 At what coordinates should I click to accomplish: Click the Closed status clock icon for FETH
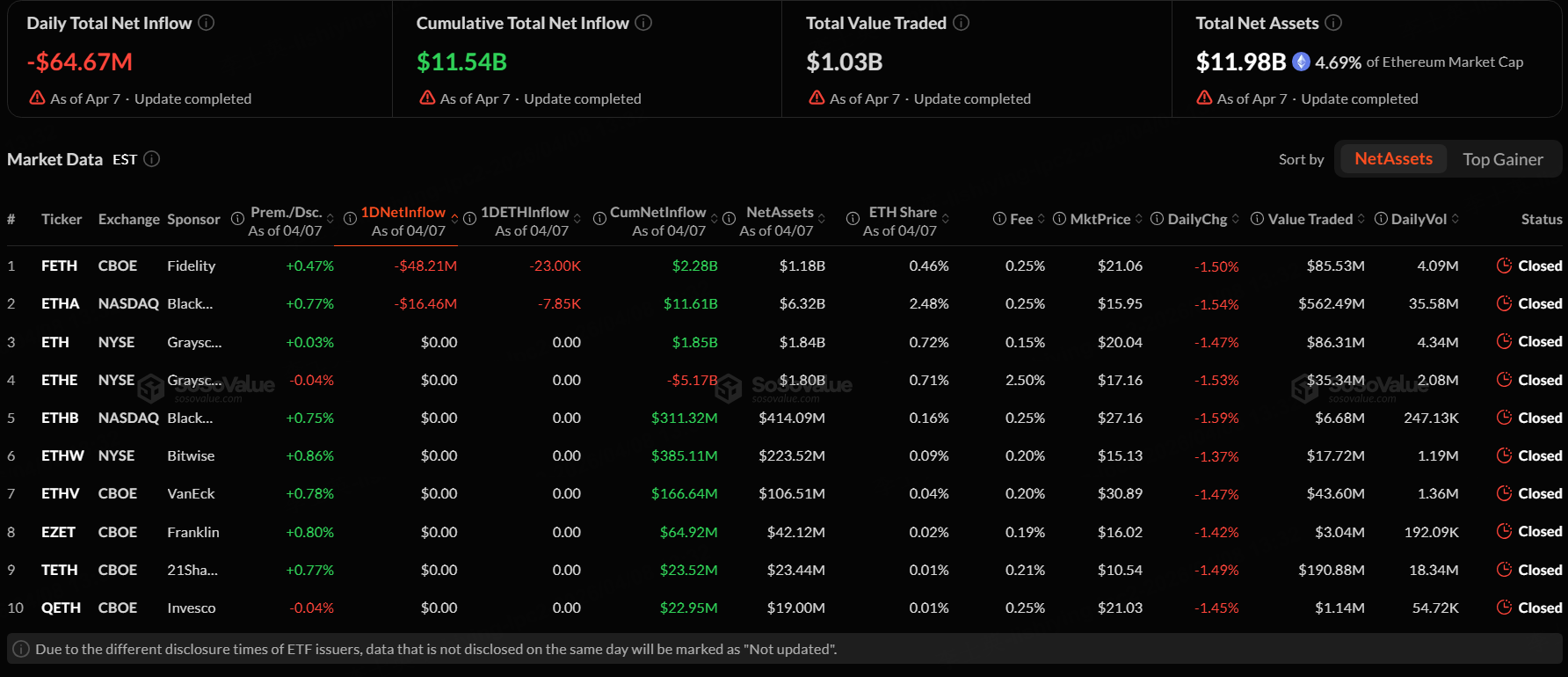(1504, 266)
